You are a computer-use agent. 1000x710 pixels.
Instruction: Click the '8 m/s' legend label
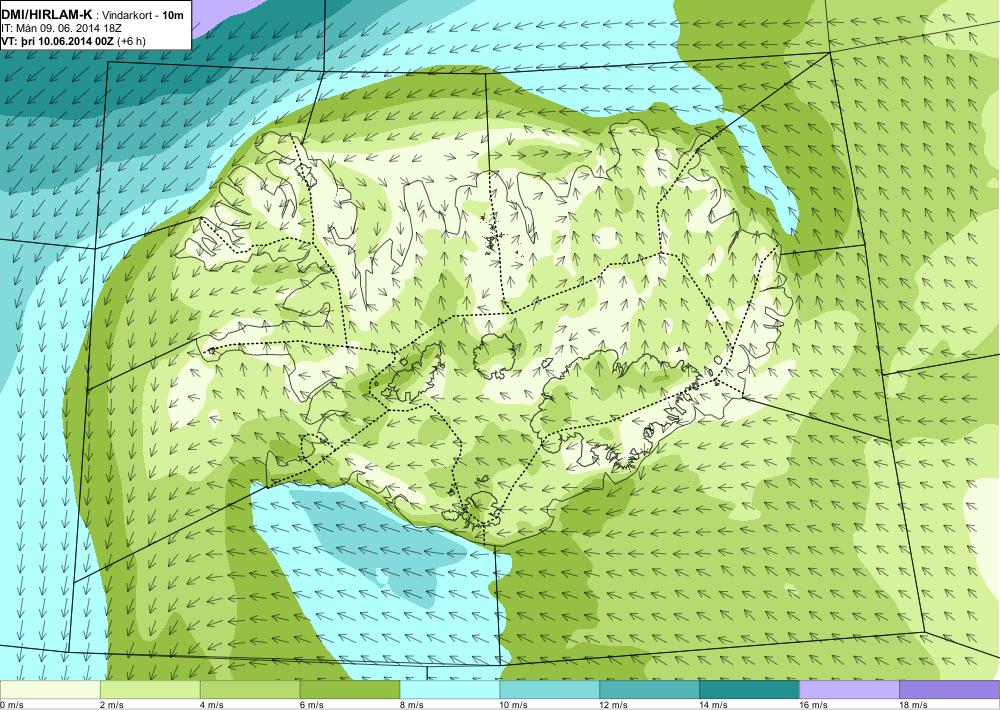point(412,705)
